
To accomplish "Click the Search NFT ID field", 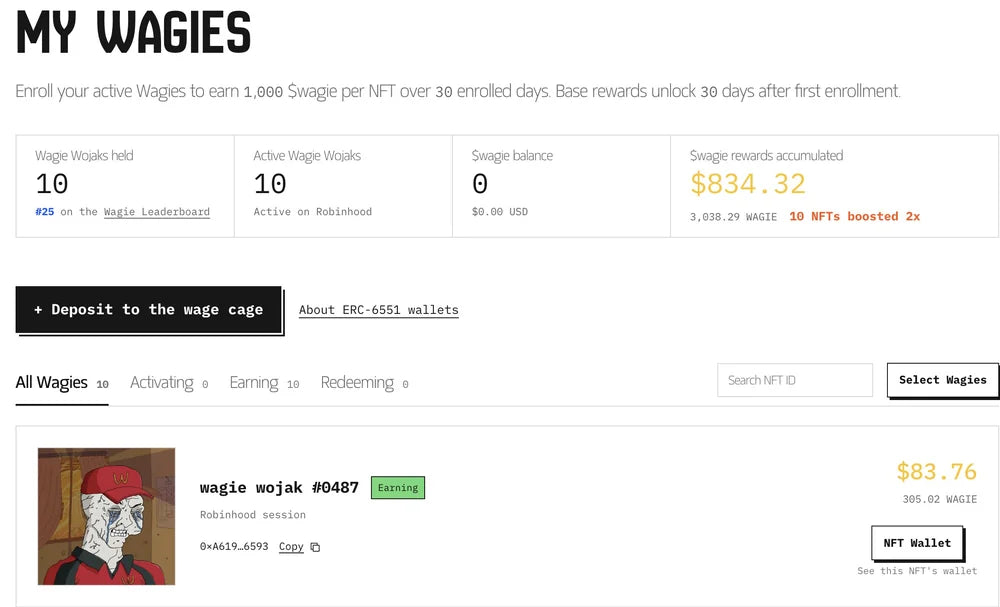I will [x=795, y=380].
